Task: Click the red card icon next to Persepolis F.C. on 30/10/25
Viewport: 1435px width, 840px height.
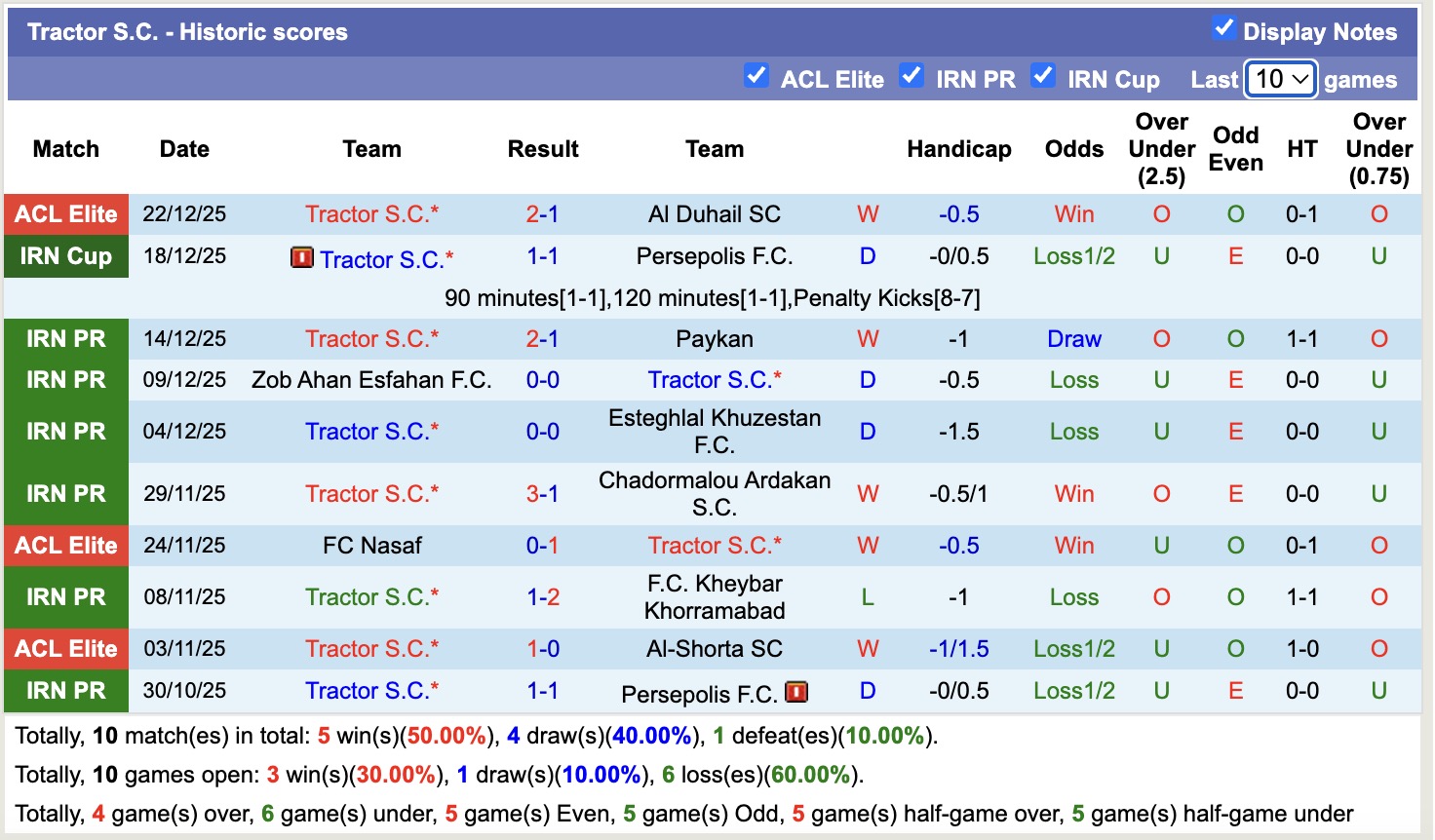Action: click(796, 693)
